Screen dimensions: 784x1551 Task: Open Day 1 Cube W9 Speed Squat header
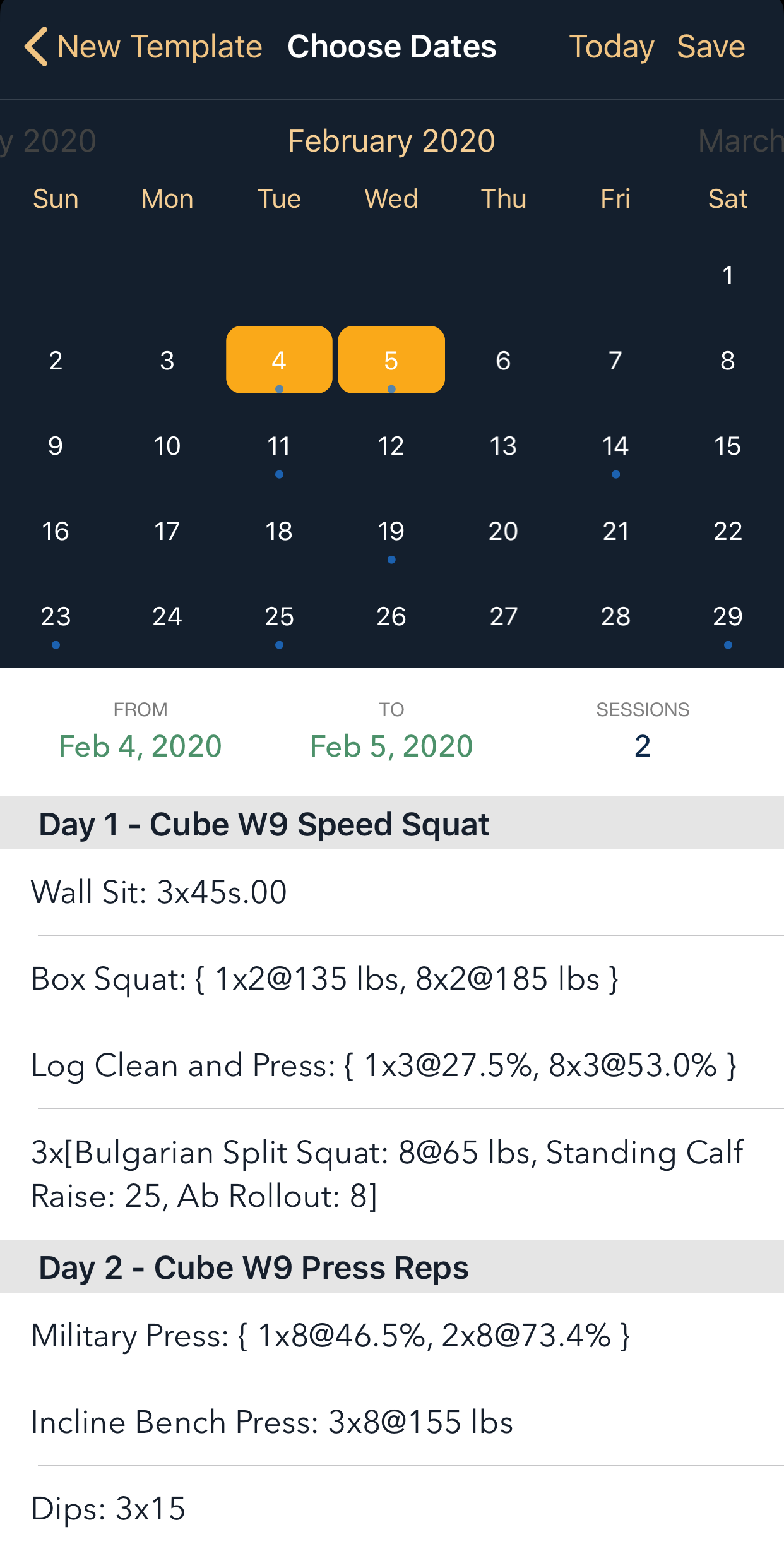click(x=264, y=824)
